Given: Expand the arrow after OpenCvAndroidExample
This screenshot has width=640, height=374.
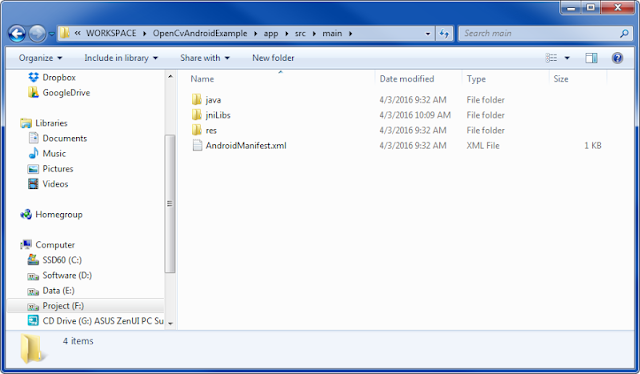Looking at the screenshot, I should pyautogui.click(x=256, y=33).
